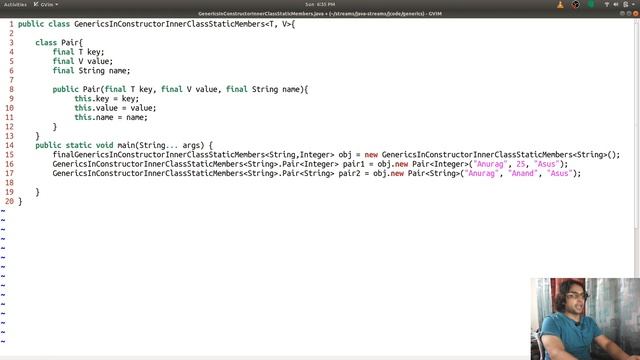Click the number 25 literal on line 16
Viewport: 640px width, 360px height.
pos(520,164)
